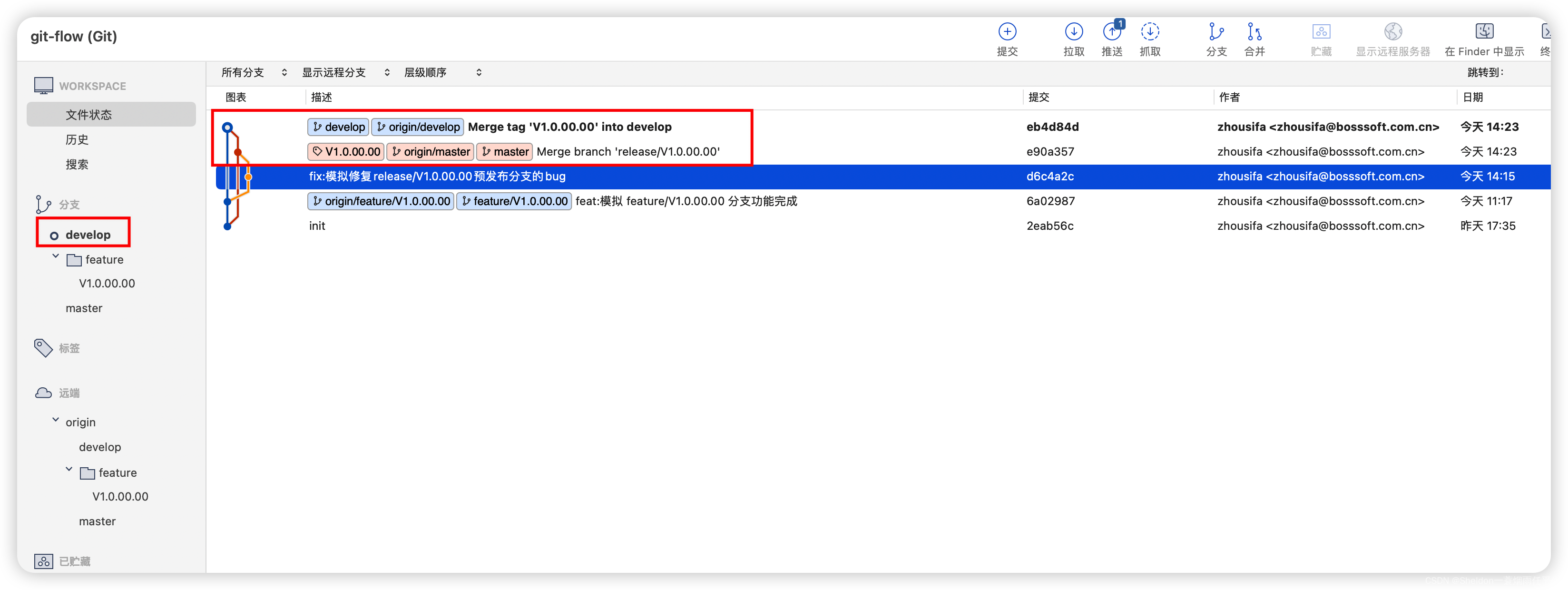Screen dimensions: 1568x590
Task: Click the master branch label in commit list
Action: click(x=505, y=152)
